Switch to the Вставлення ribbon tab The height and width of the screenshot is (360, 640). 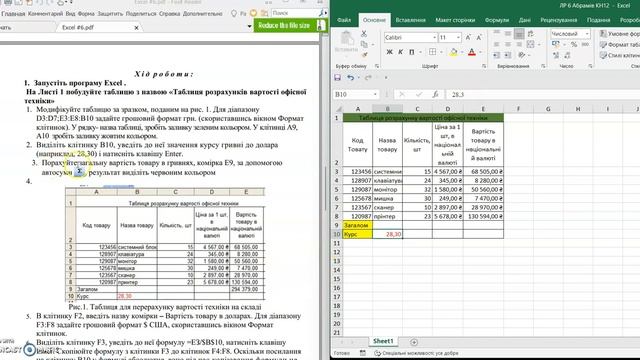(x=410, y=20)
